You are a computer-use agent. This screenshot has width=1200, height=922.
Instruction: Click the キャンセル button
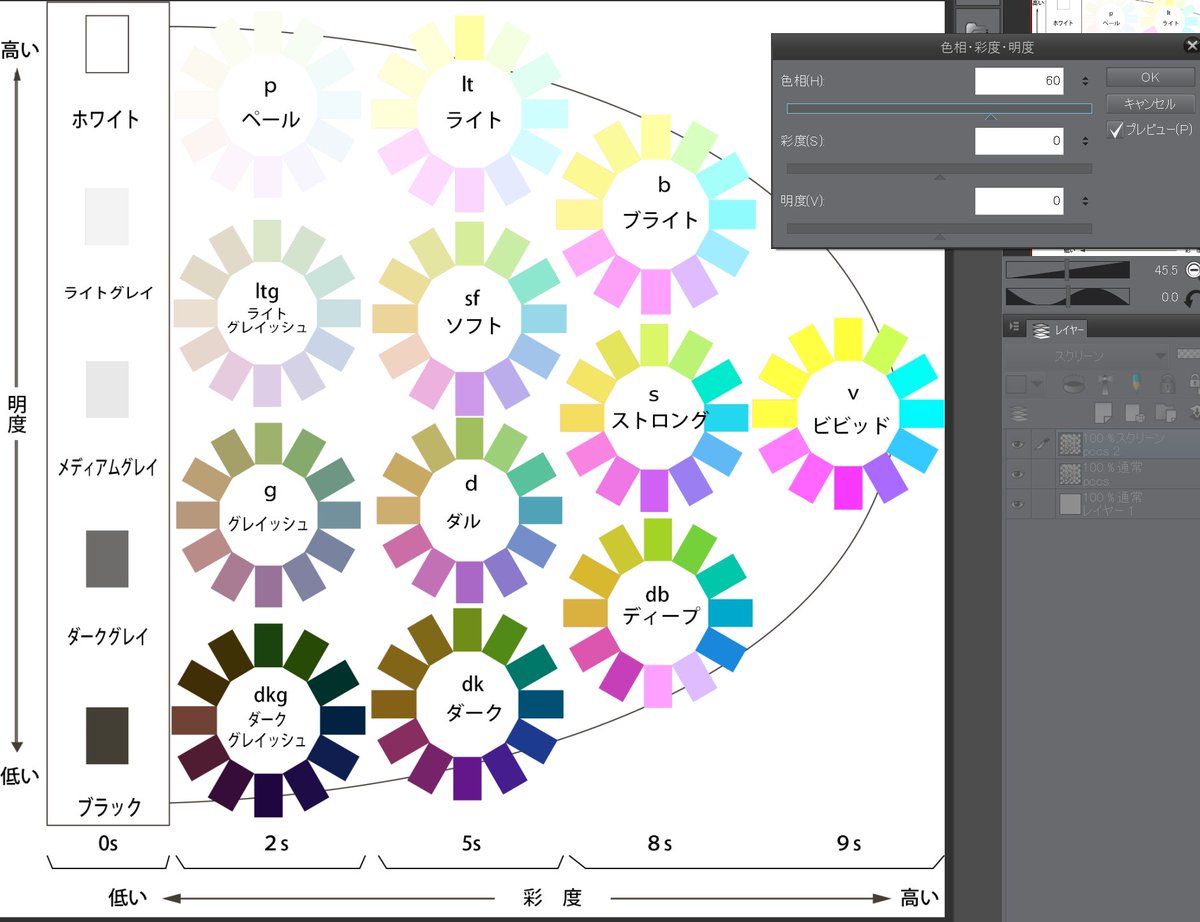[x=1150, y=103]
